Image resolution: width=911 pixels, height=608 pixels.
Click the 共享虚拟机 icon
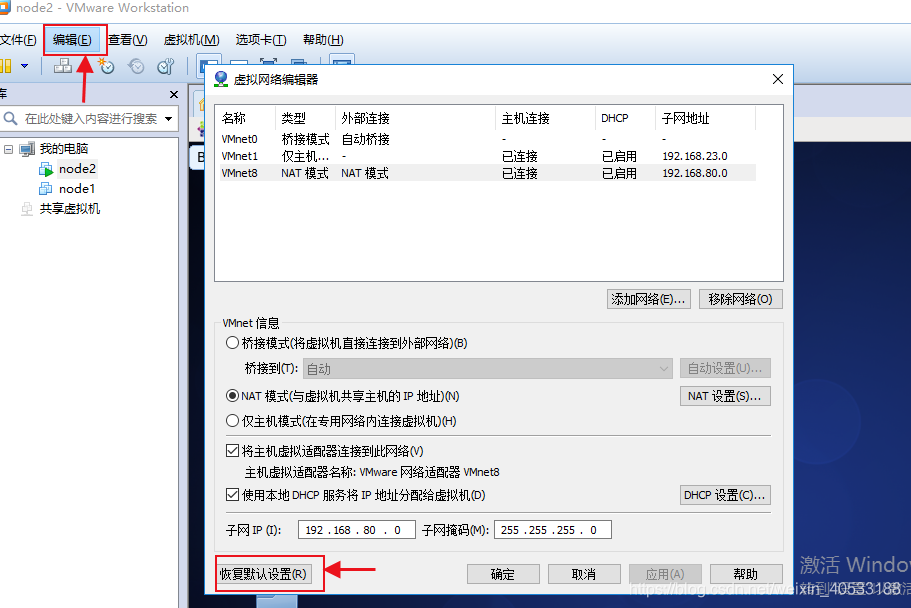point(27,209)
